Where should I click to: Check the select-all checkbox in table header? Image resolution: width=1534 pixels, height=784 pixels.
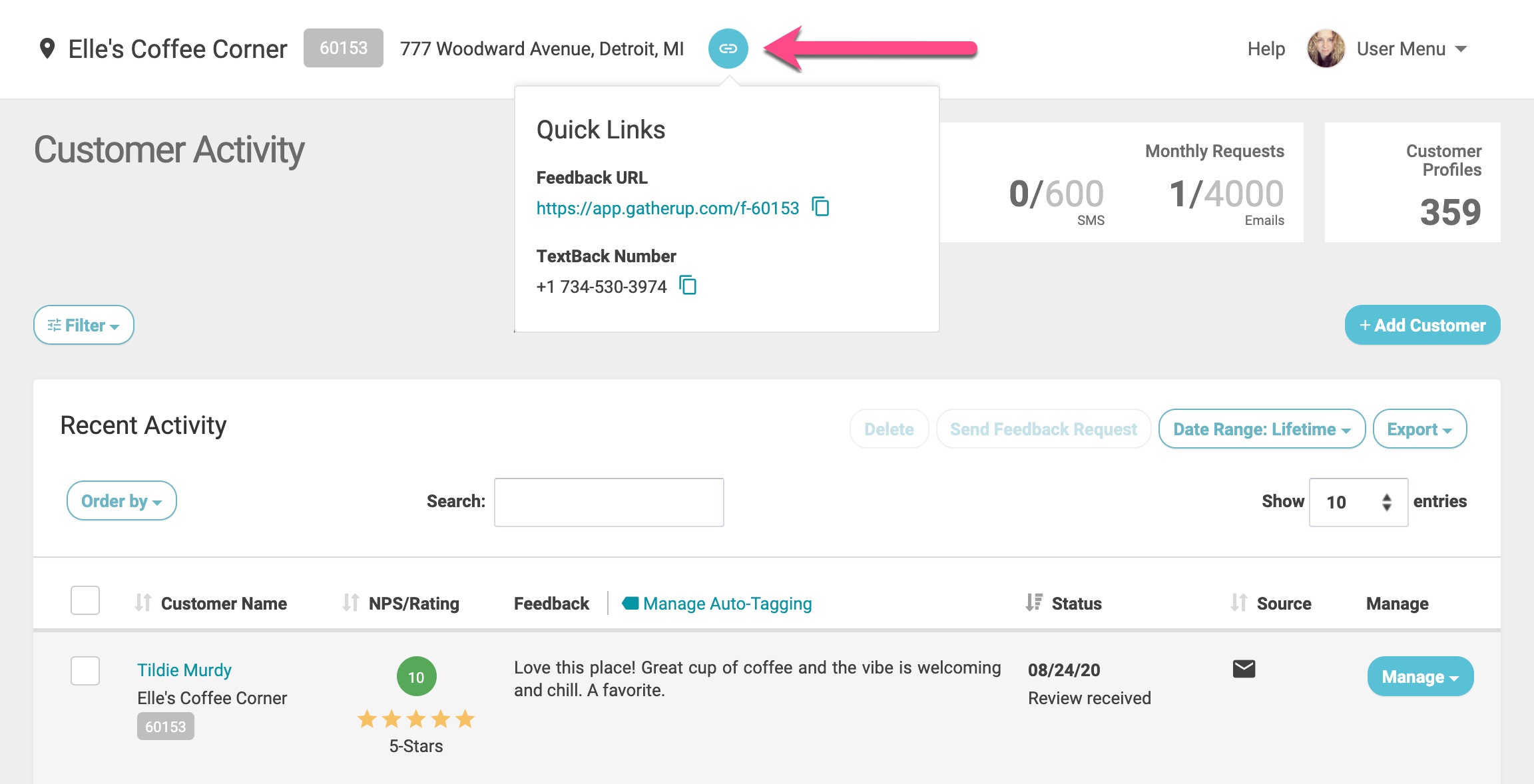pos(85,601)
